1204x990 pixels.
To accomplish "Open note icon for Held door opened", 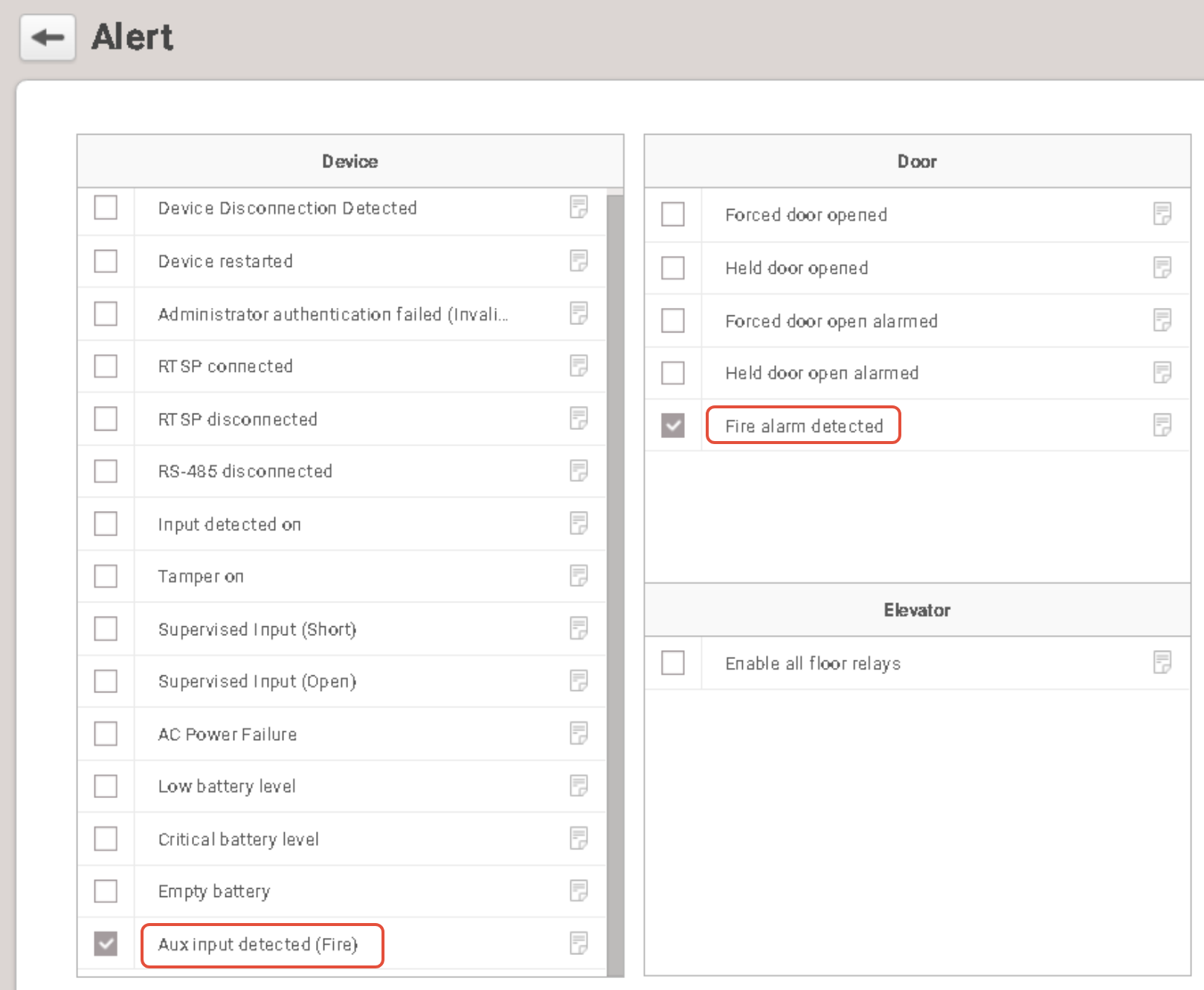I will click(1162, 267).
